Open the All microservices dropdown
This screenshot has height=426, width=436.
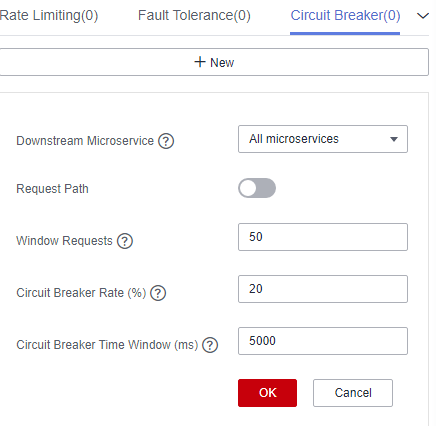point(323,139)
